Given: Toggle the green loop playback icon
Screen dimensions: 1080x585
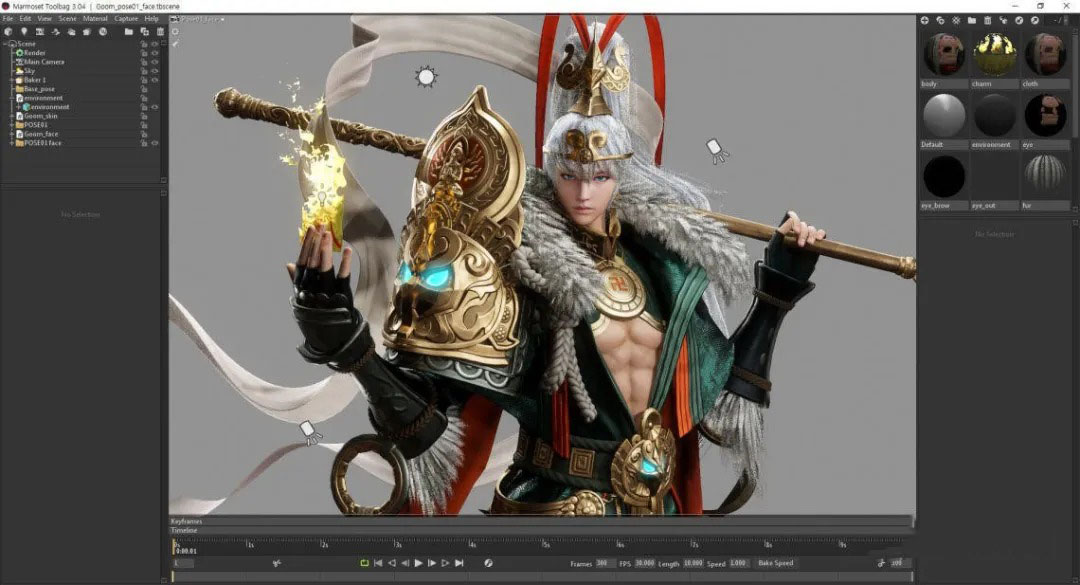Looking at the screenshot, I should [x=365, y=564].
